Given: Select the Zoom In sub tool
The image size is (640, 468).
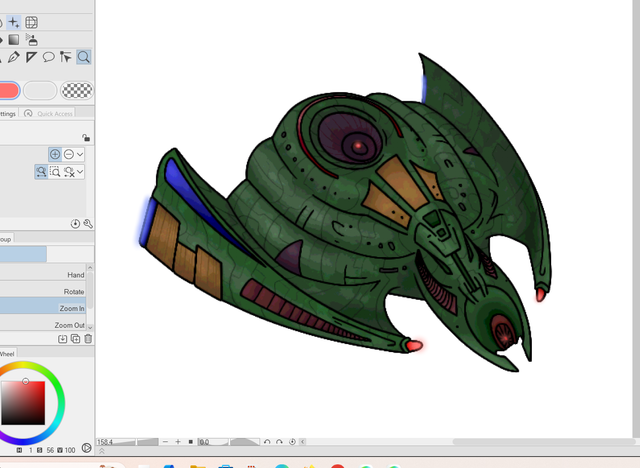Looking at the screenshot, I should [x=43, y=308].
